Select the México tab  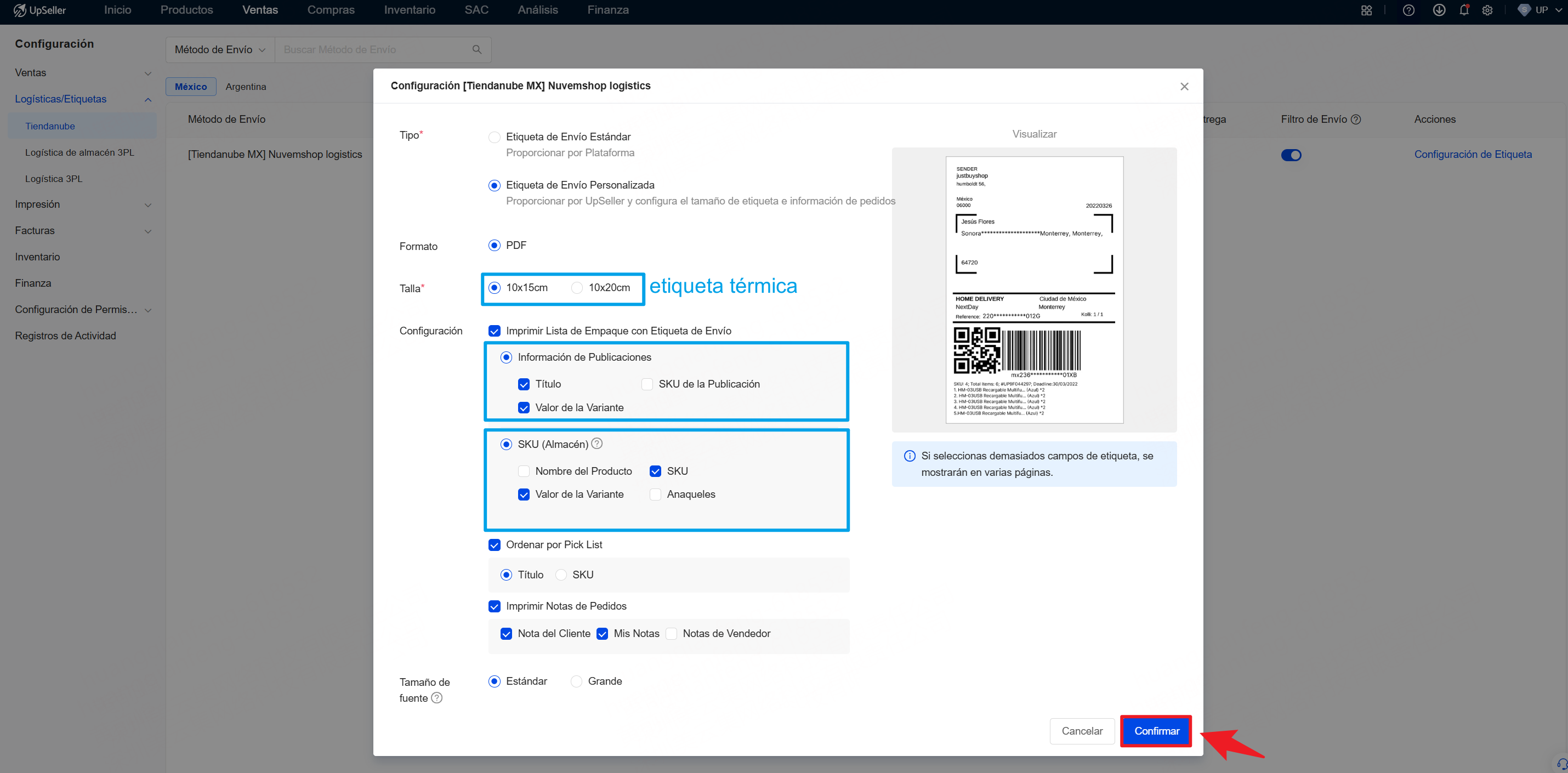point(191,87)
